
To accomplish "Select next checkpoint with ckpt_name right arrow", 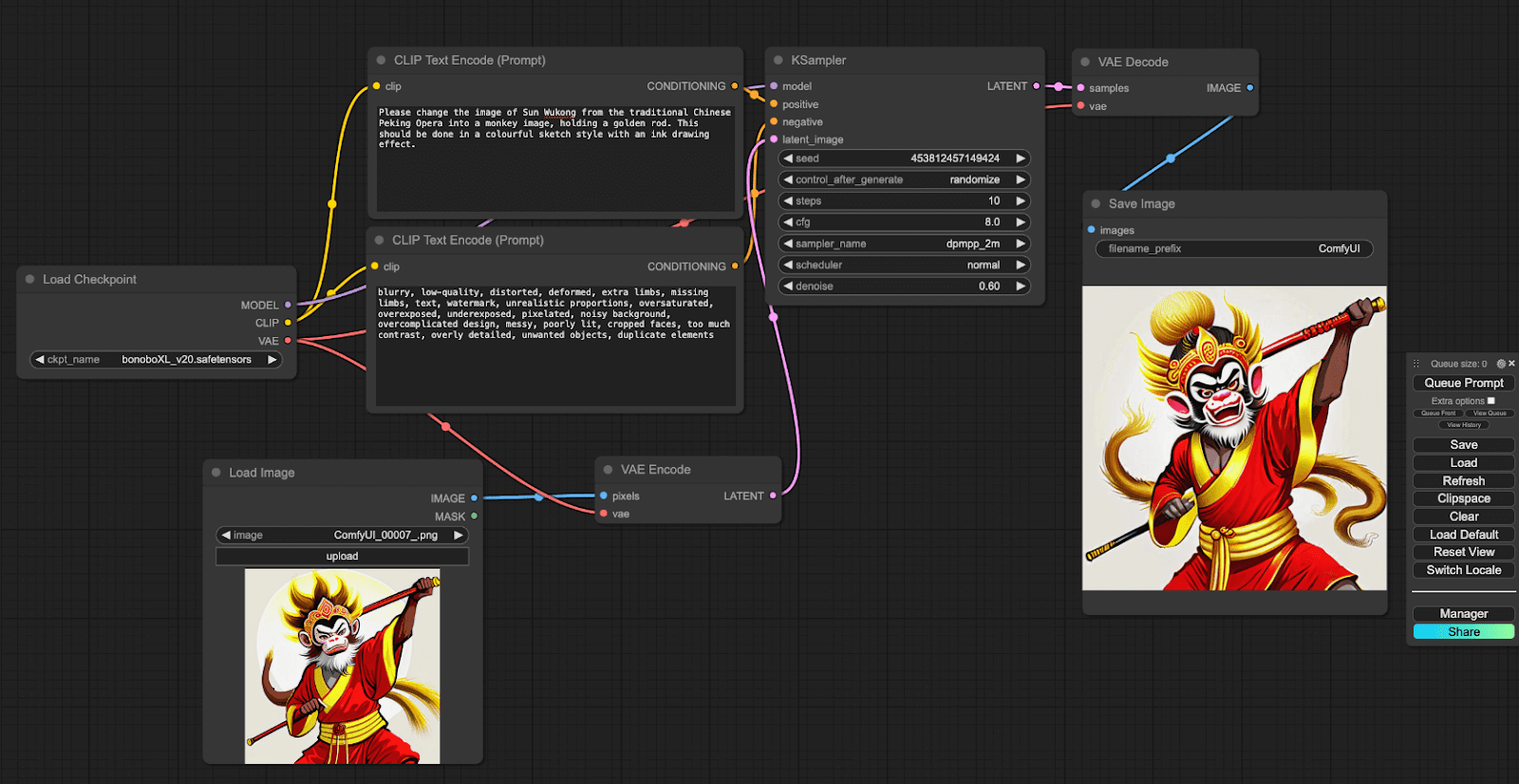I will tap(272, 360).
